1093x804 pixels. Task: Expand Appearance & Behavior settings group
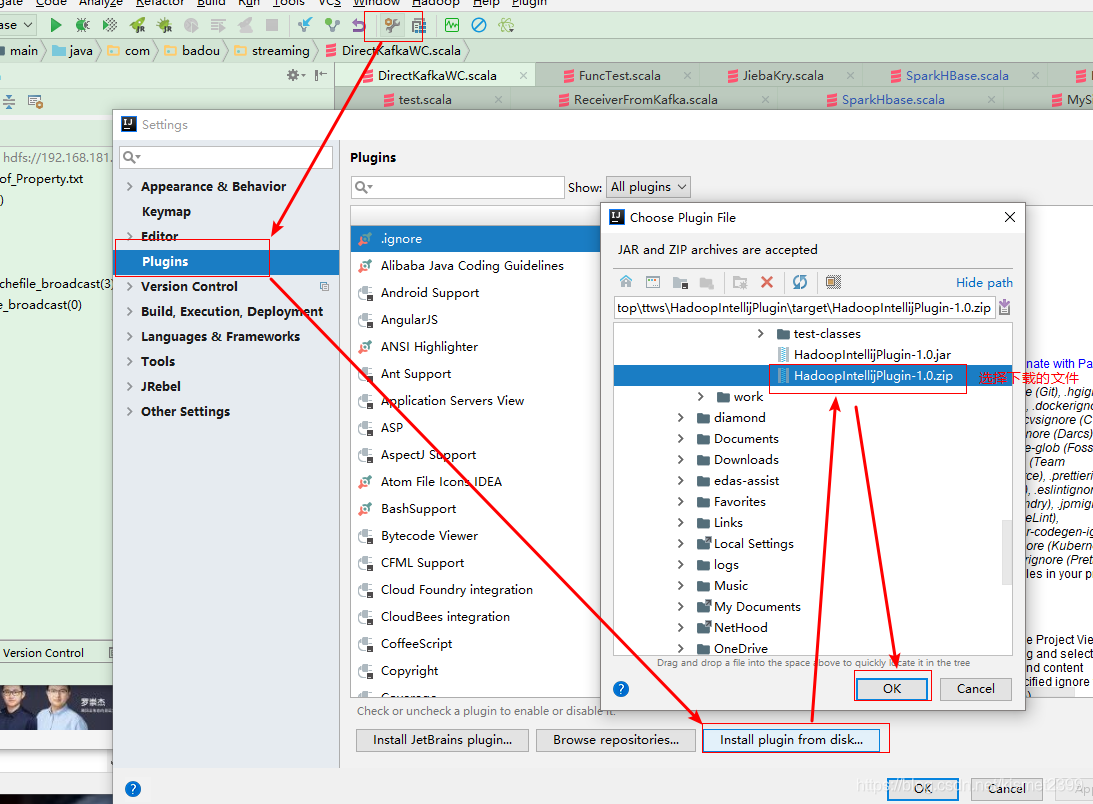[x=130, y=186]
